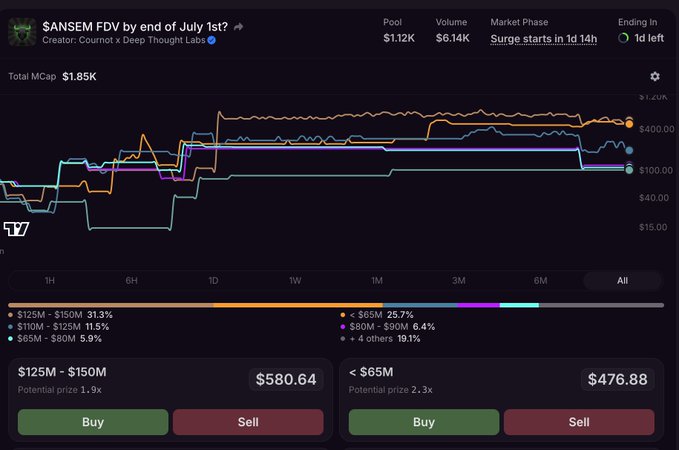Image resolution: width=679 pixels, height=450 pixels.
Task: Click 'Potential prize 2.3x' text
Action: click(x=391, y=390)
